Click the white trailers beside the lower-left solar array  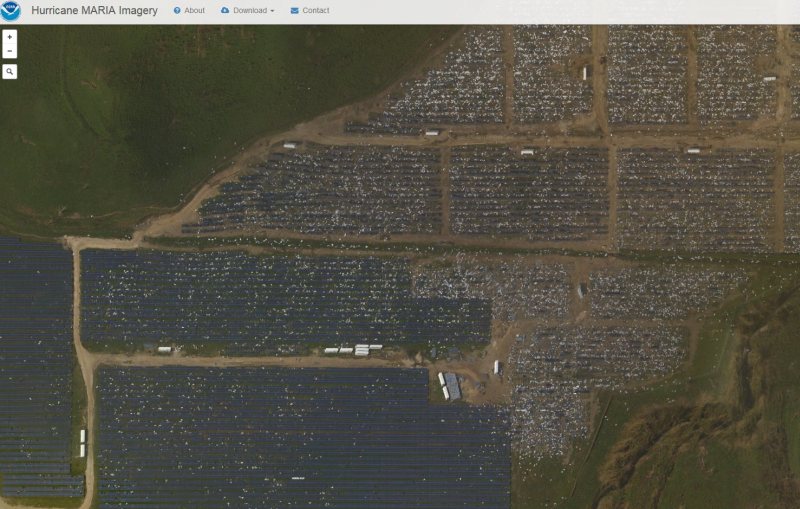[x=82, y=442]
